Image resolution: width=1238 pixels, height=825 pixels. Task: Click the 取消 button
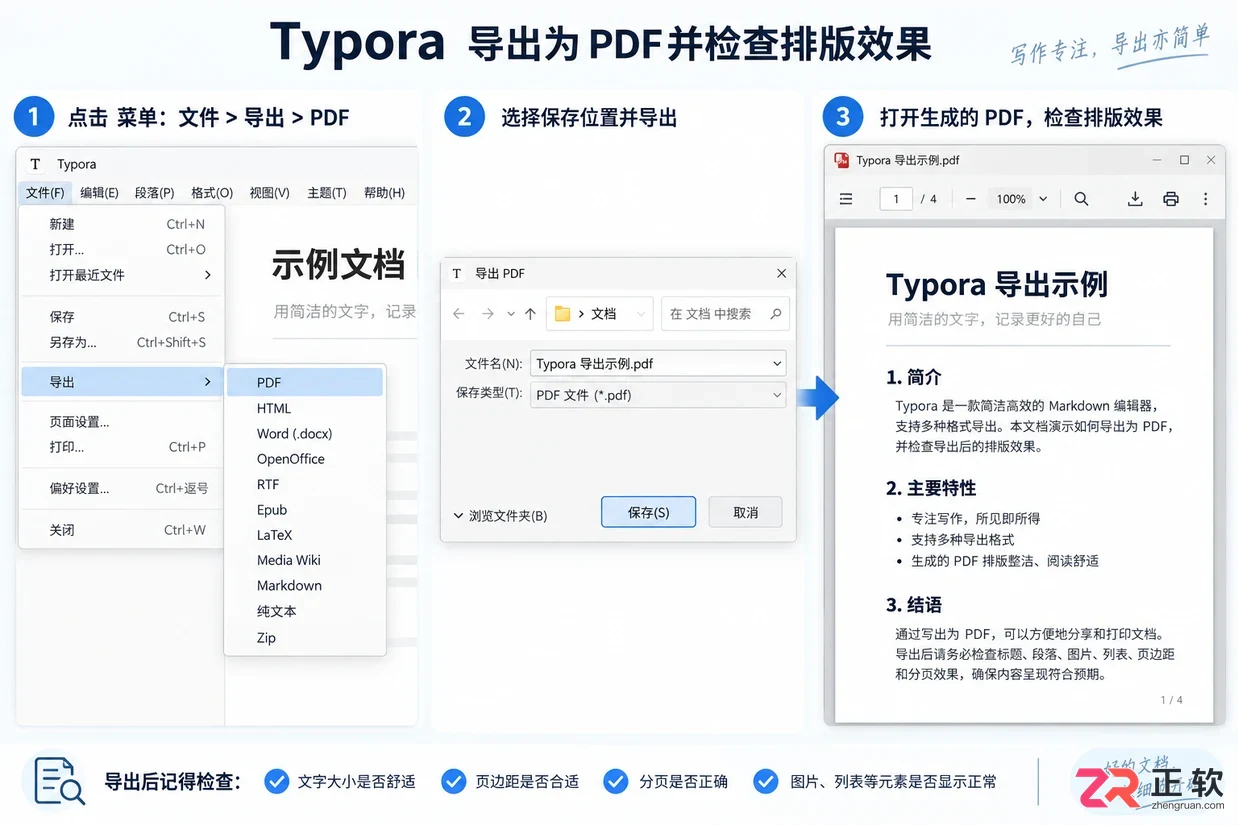[x=745, y=512]
